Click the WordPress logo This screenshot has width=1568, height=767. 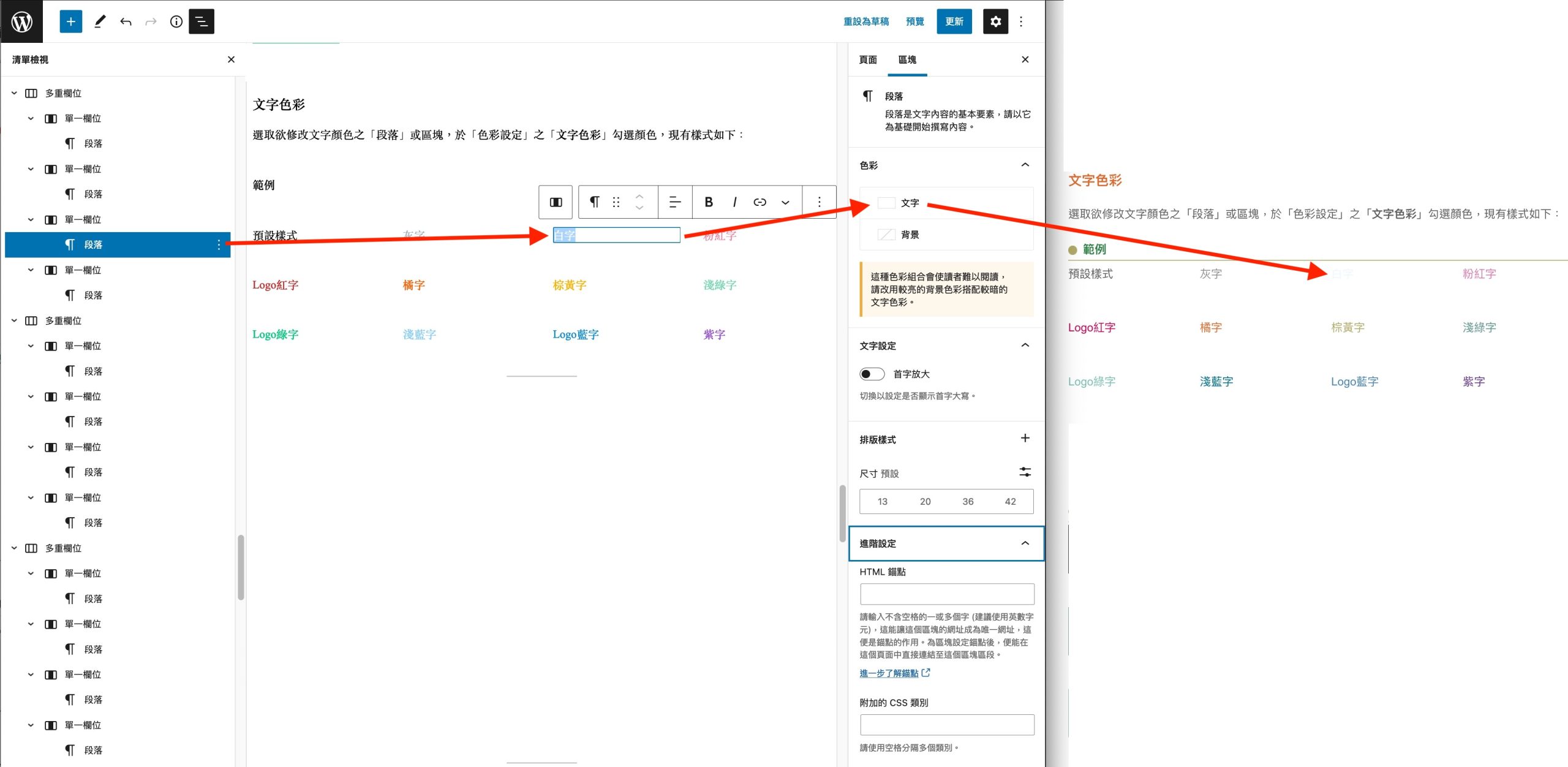coord(21,21)
